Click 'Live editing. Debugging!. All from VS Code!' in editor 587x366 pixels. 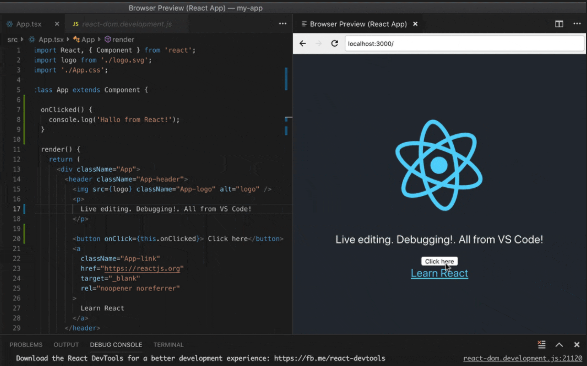(166, 209)
